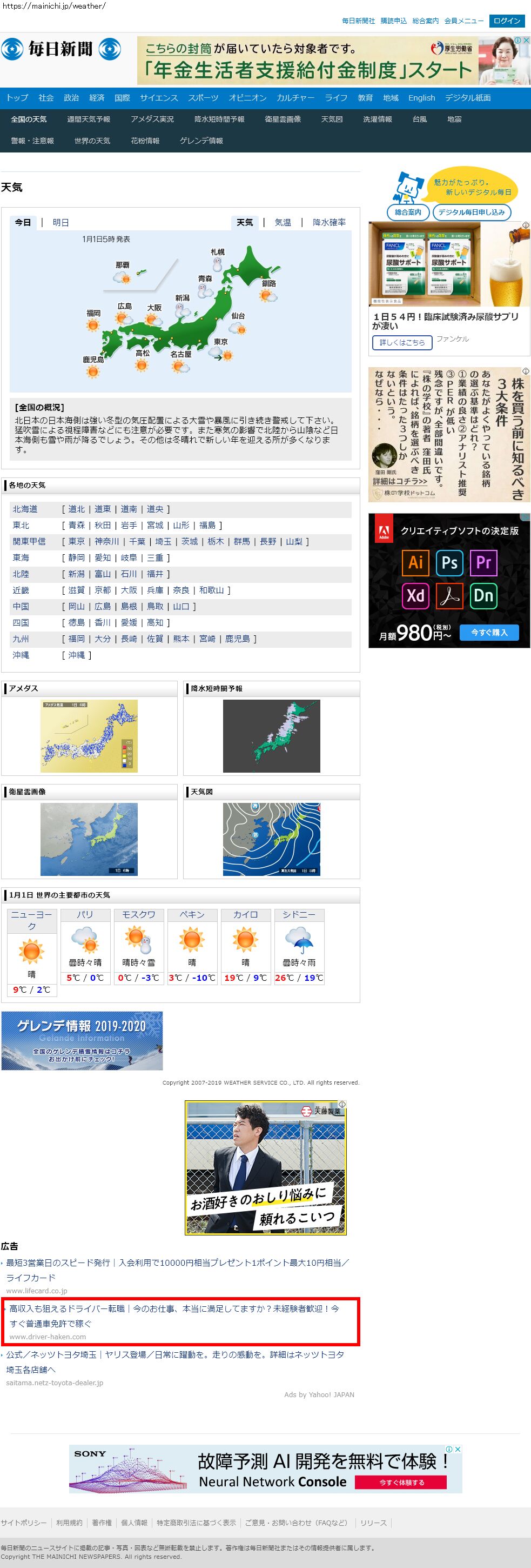This screenshot has width=531, height=1568.
Task: Click the Sendai weather icon on map
Action: (238, 329)
